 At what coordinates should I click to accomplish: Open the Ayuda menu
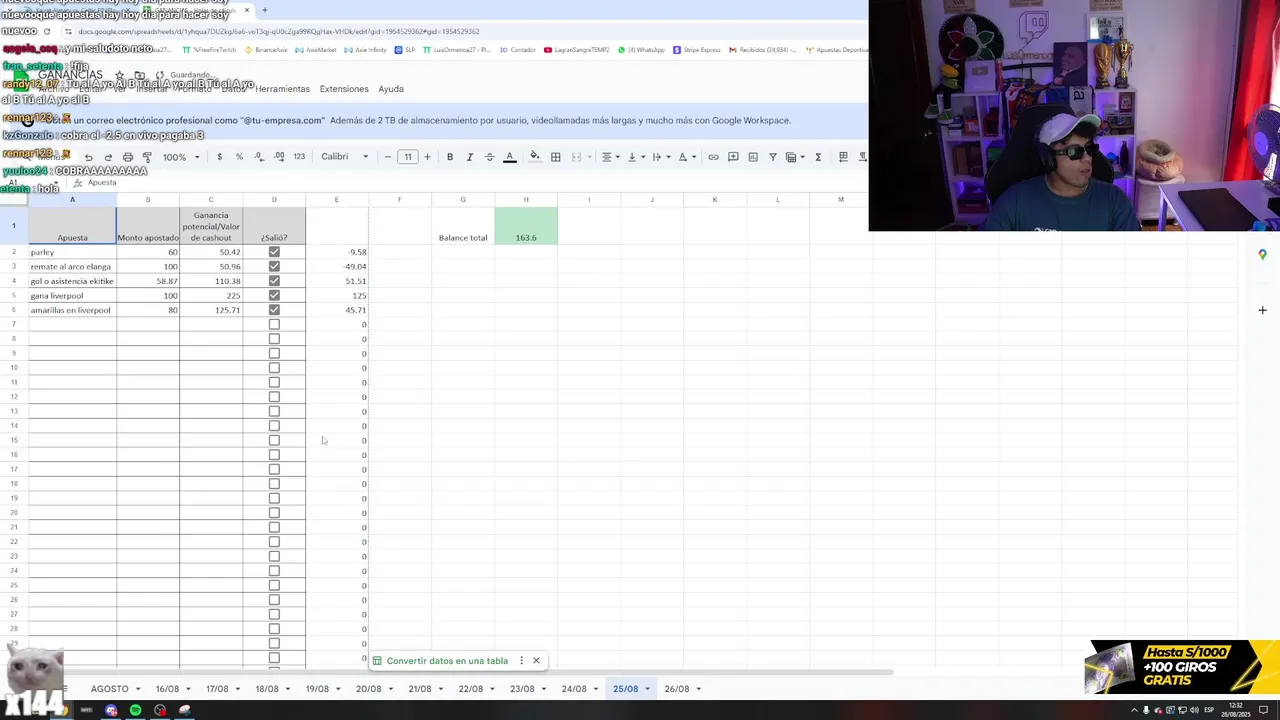[x=391, y=89]
